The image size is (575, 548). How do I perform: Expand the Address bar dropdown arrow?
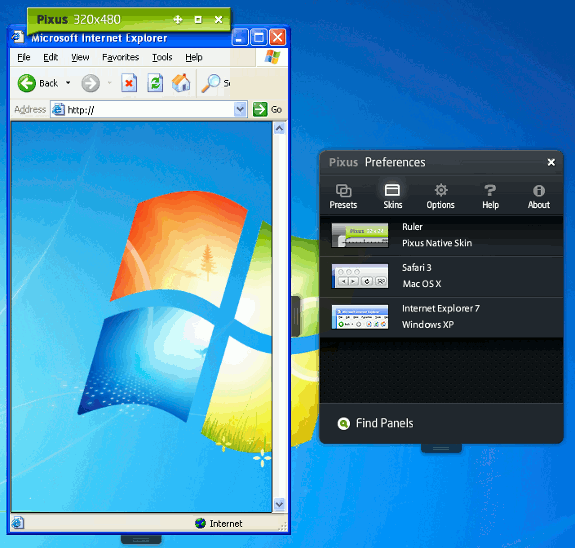click(x=240, y=109)
